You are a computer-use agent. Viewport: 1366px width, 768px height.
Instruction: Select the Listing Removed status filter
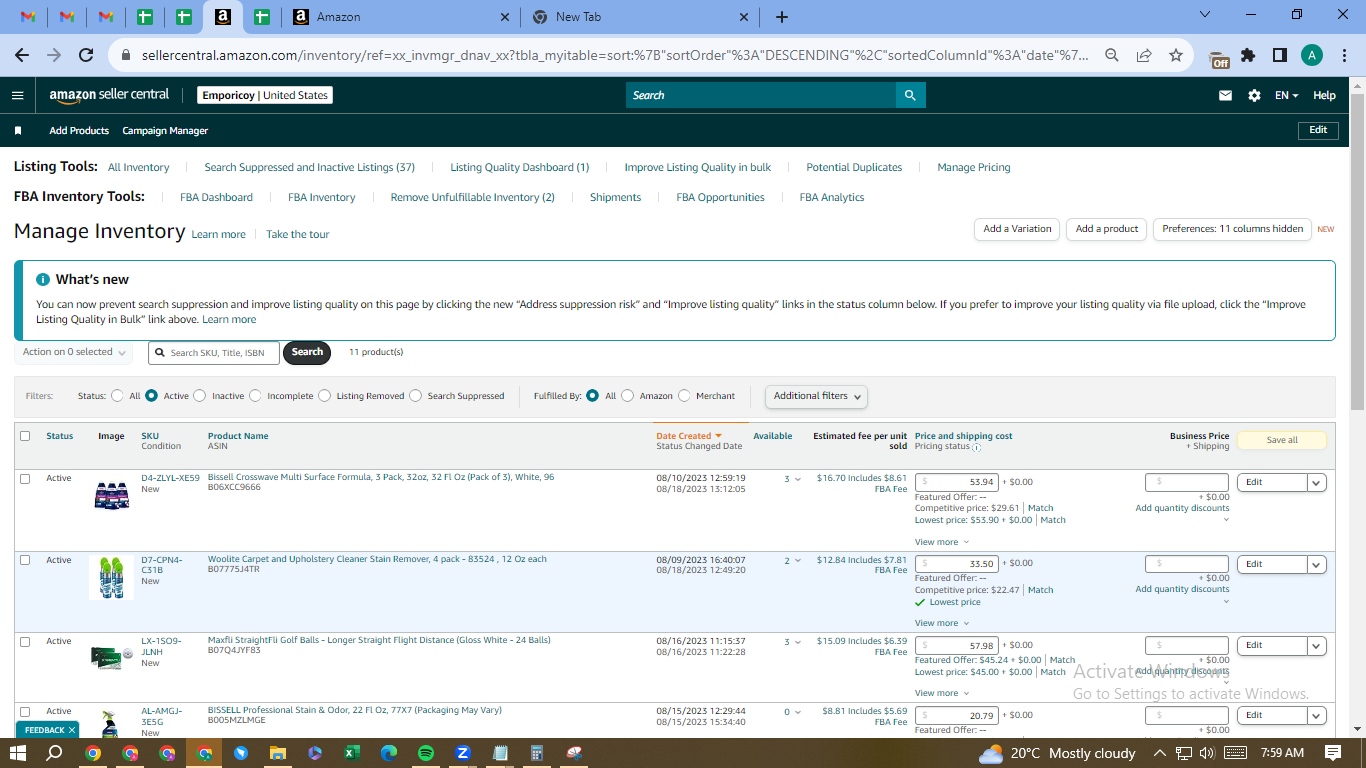point(324,396)
